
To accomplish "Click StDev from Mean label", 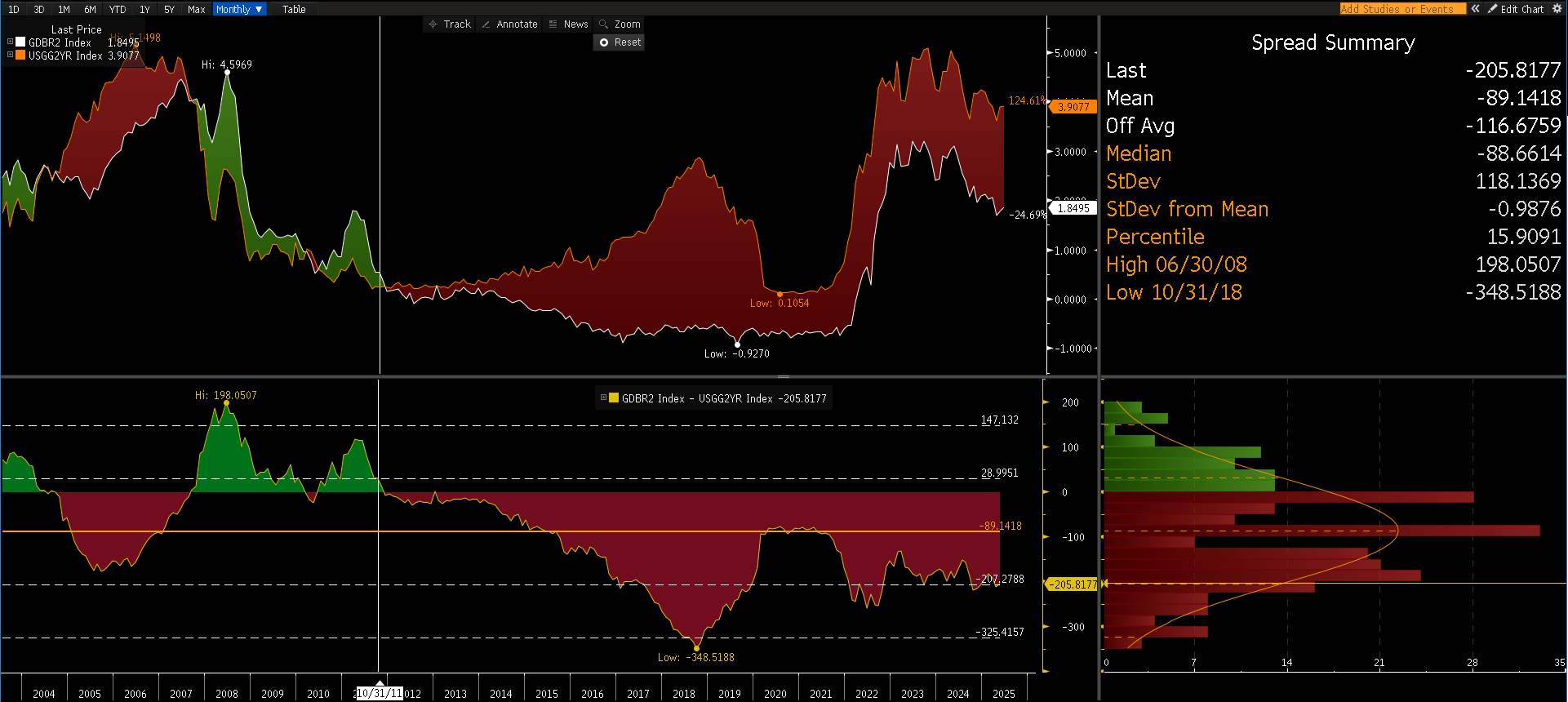I will coord(1188,209).
